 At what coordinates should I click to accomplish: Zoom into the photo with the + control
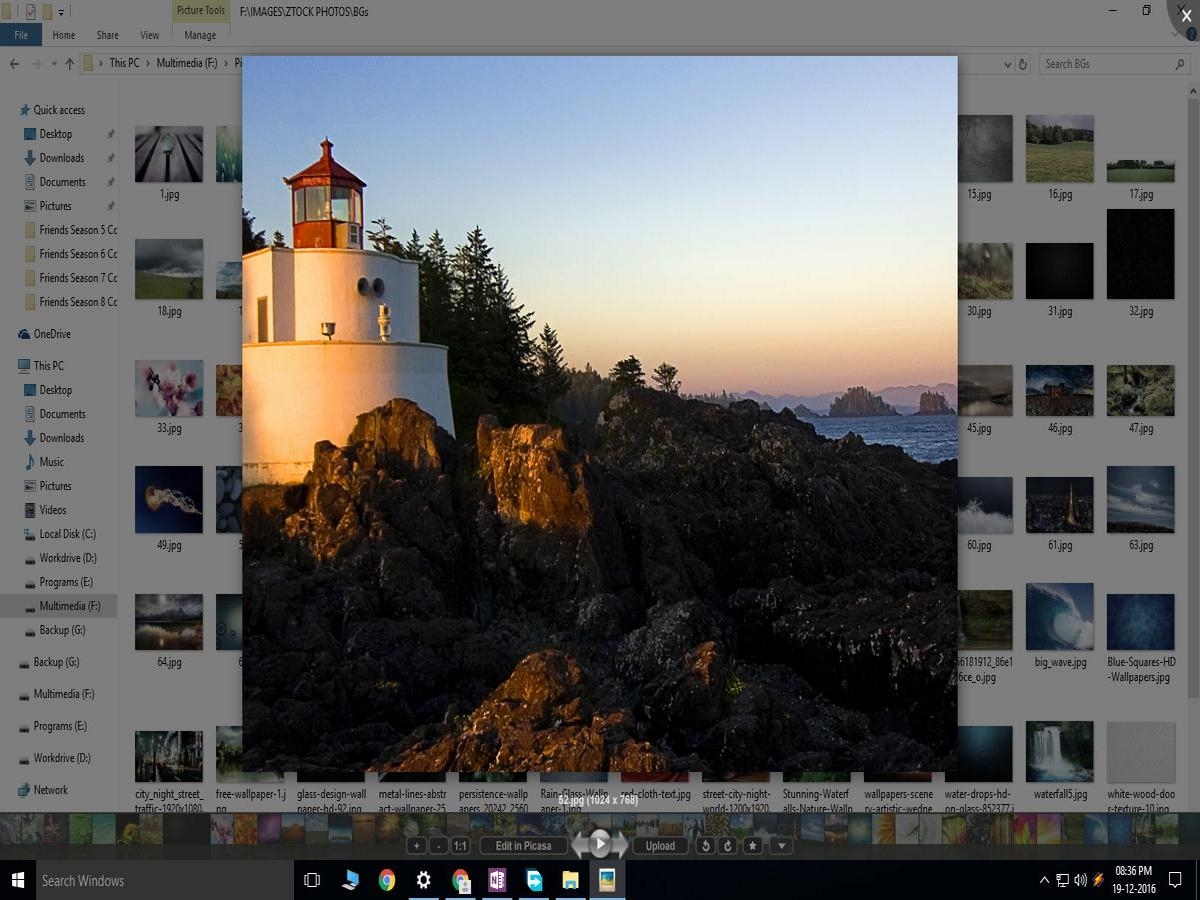pos(416,845)
